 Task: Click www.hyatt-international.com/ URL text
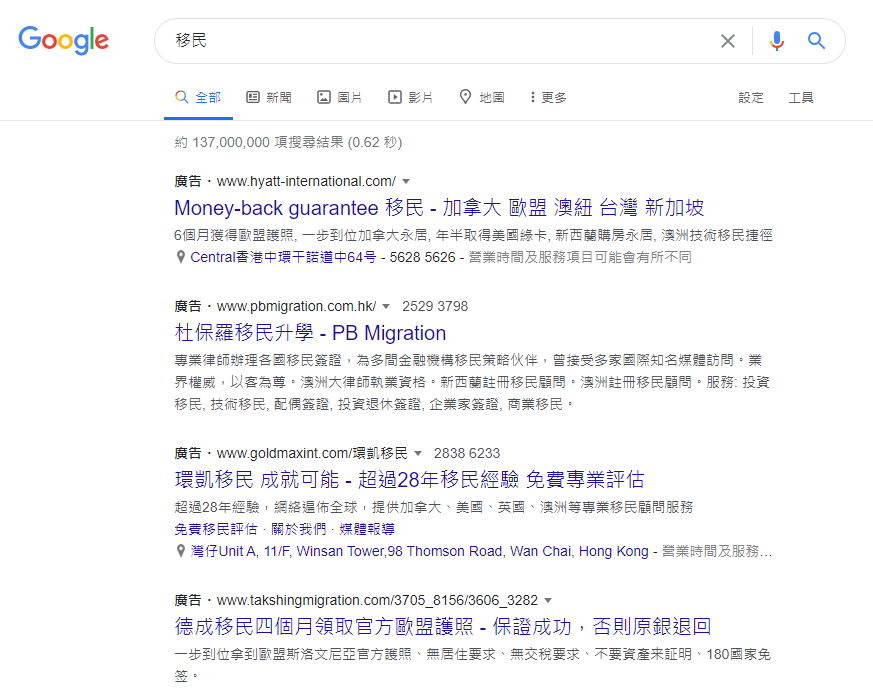(x=306, y=182)
